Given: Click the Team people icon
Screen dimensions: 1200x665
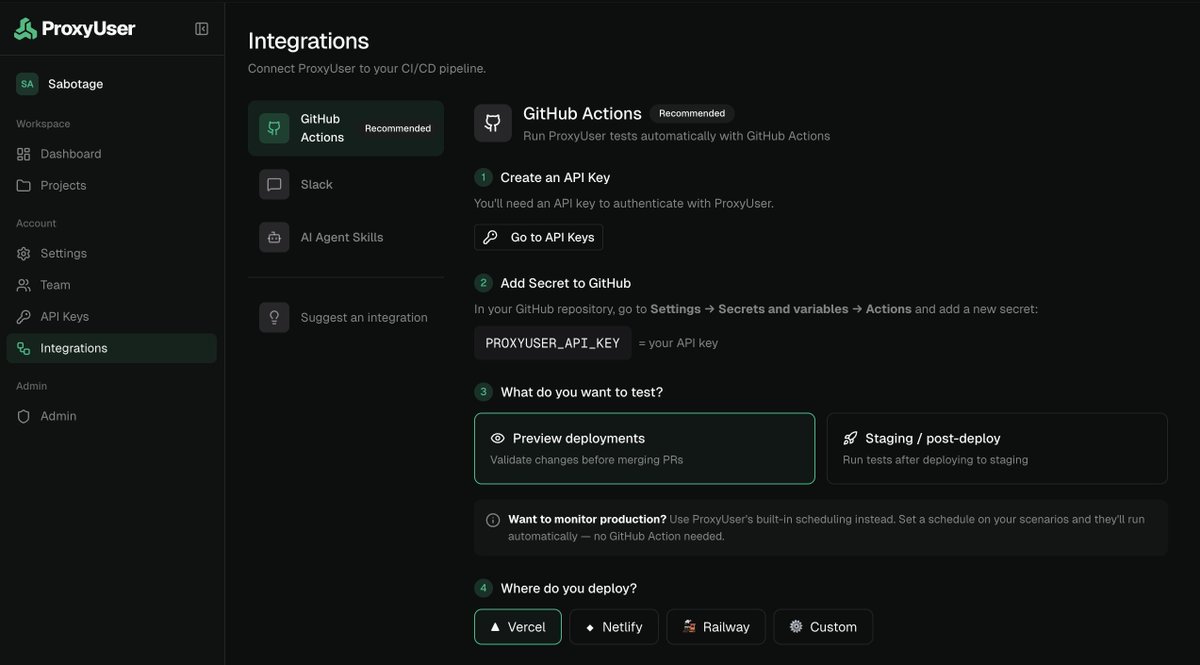Looking at the screenshot, I should click(24, 285).
